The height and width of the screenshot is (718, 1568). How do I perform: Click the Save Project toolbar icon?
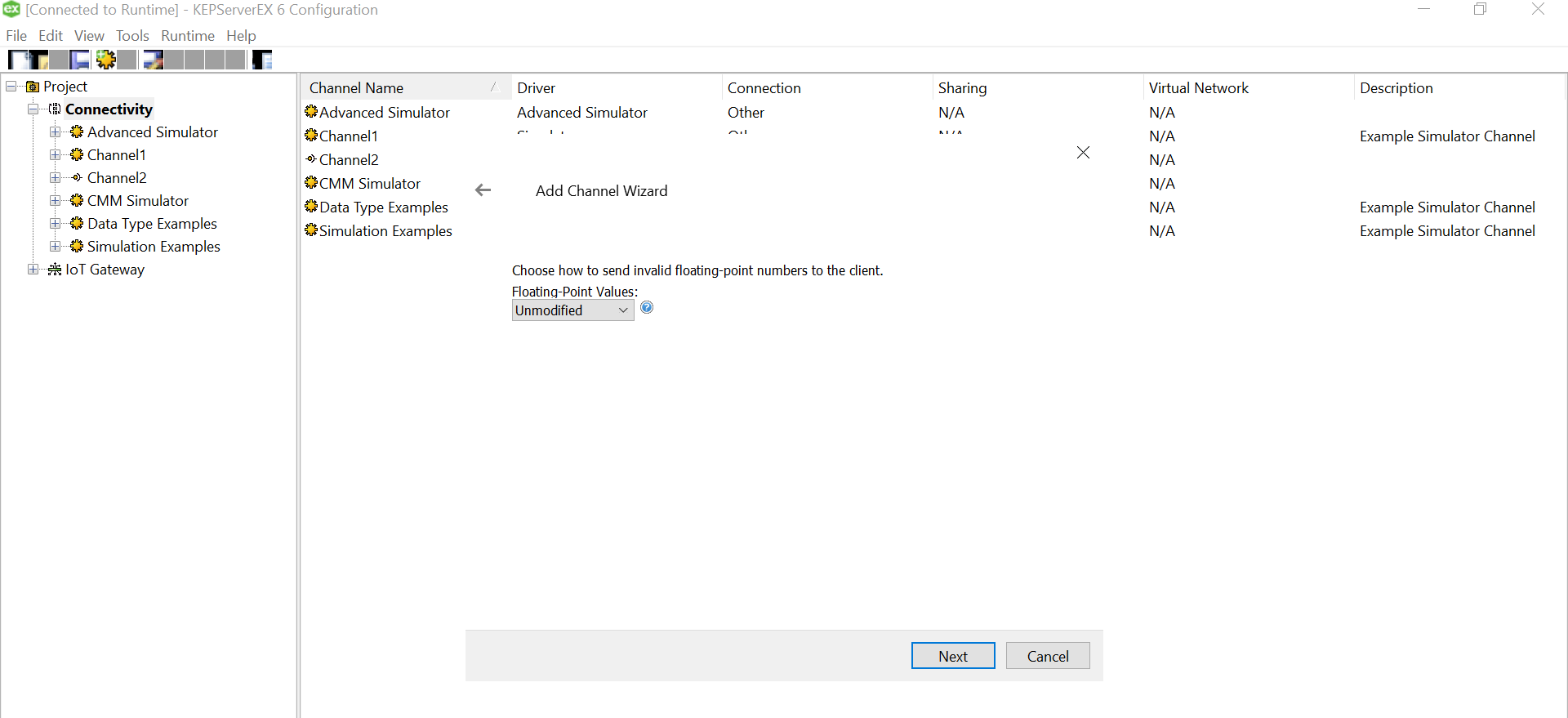pos(79,60)
